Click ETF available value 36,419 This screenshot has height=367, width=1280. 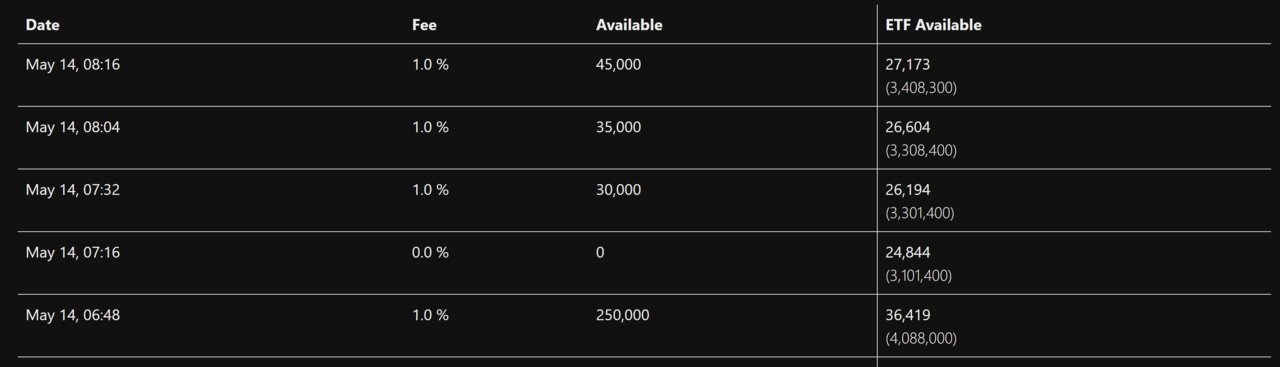pos(908,315)
